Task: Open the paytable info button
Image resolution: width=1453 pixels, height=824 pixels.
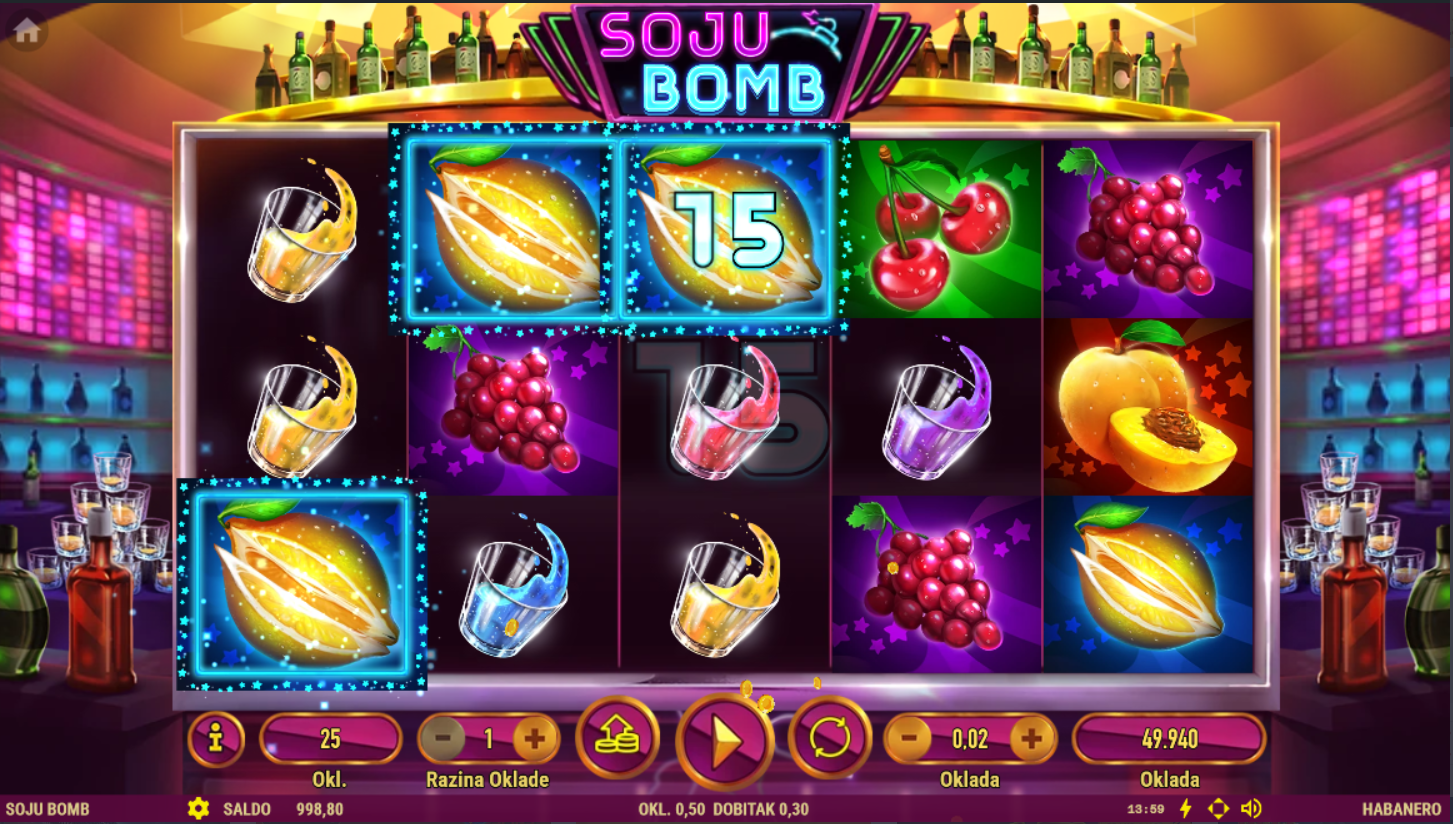Action: pos(216,739)
